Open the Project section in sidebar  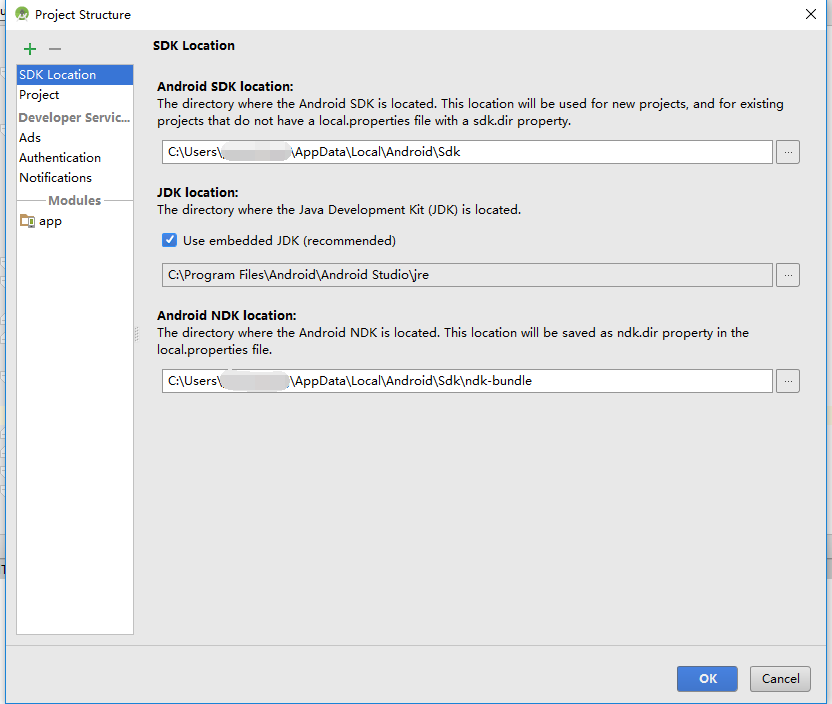(x=75, y=95)
